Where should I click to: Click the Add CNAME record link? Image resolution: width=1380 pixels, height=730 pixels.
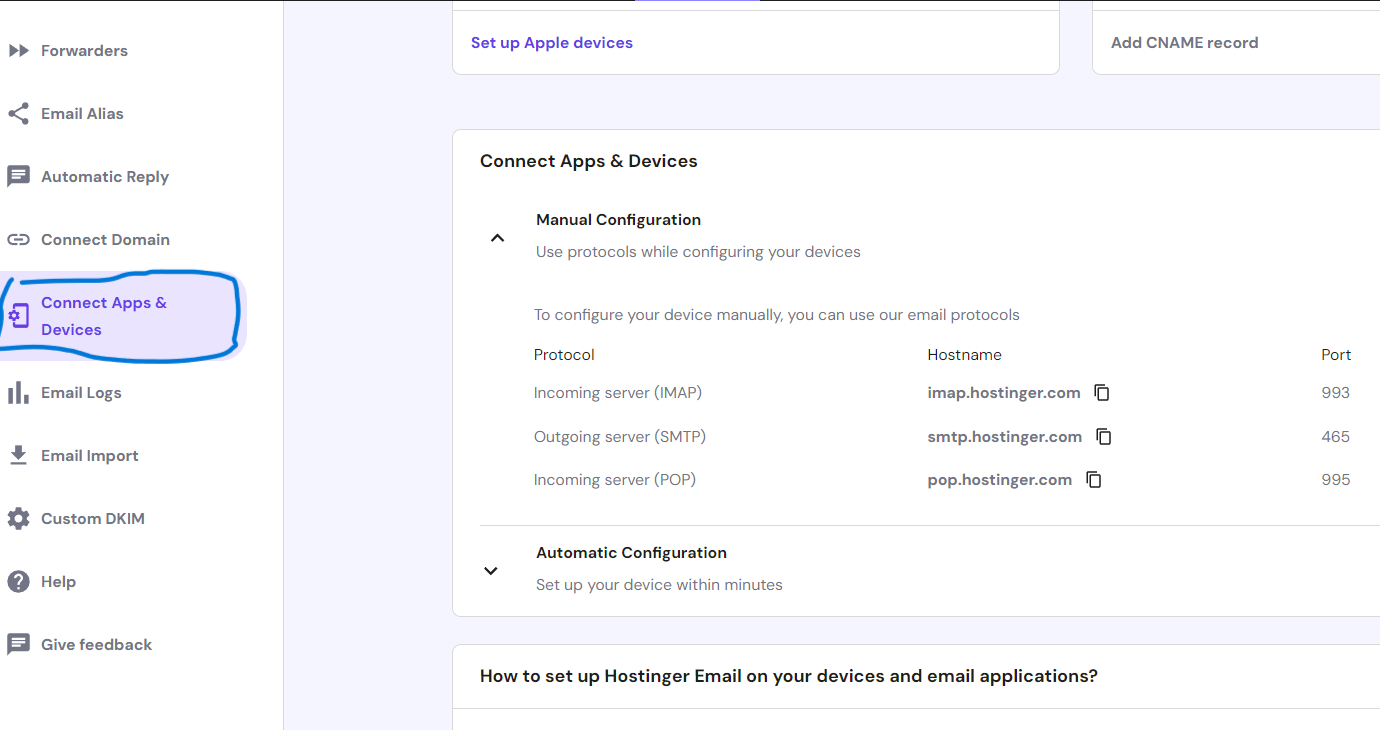pyautogui.click(x=1184, y=43)
